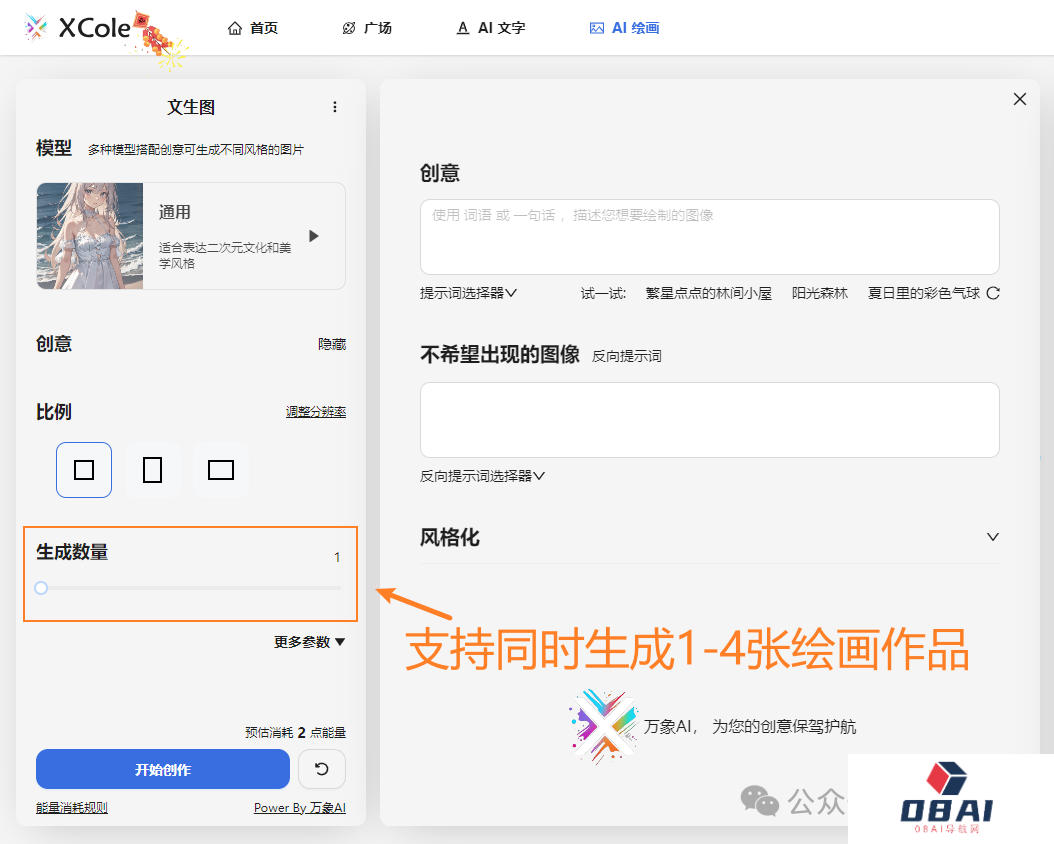Select the landscape aspect ratio
This screenshot has width=1054, height=844.
coord(221,470)
